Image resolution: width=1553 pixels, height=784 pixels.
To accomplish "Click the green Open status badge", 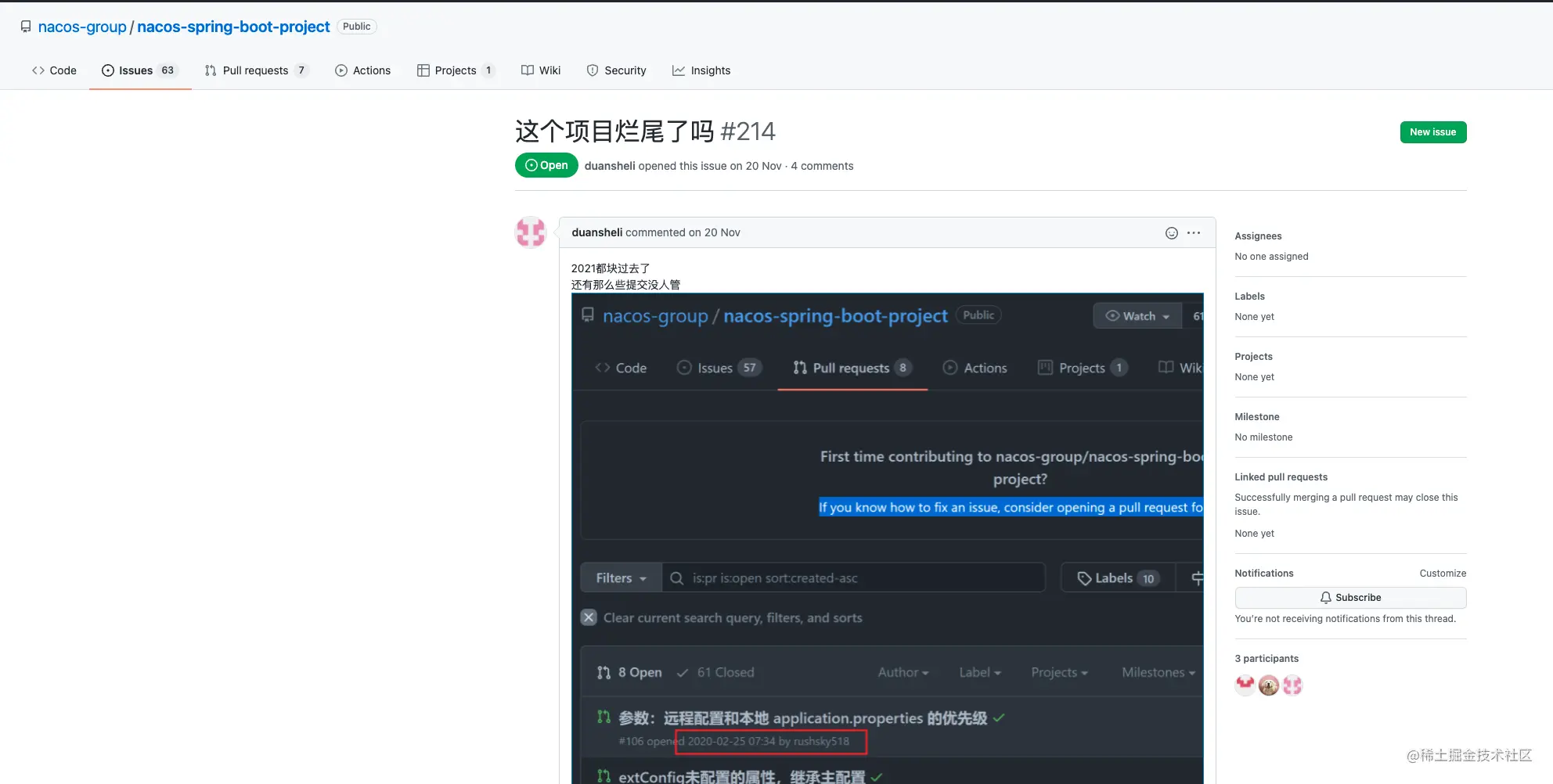I will click(x=546, y=165).
